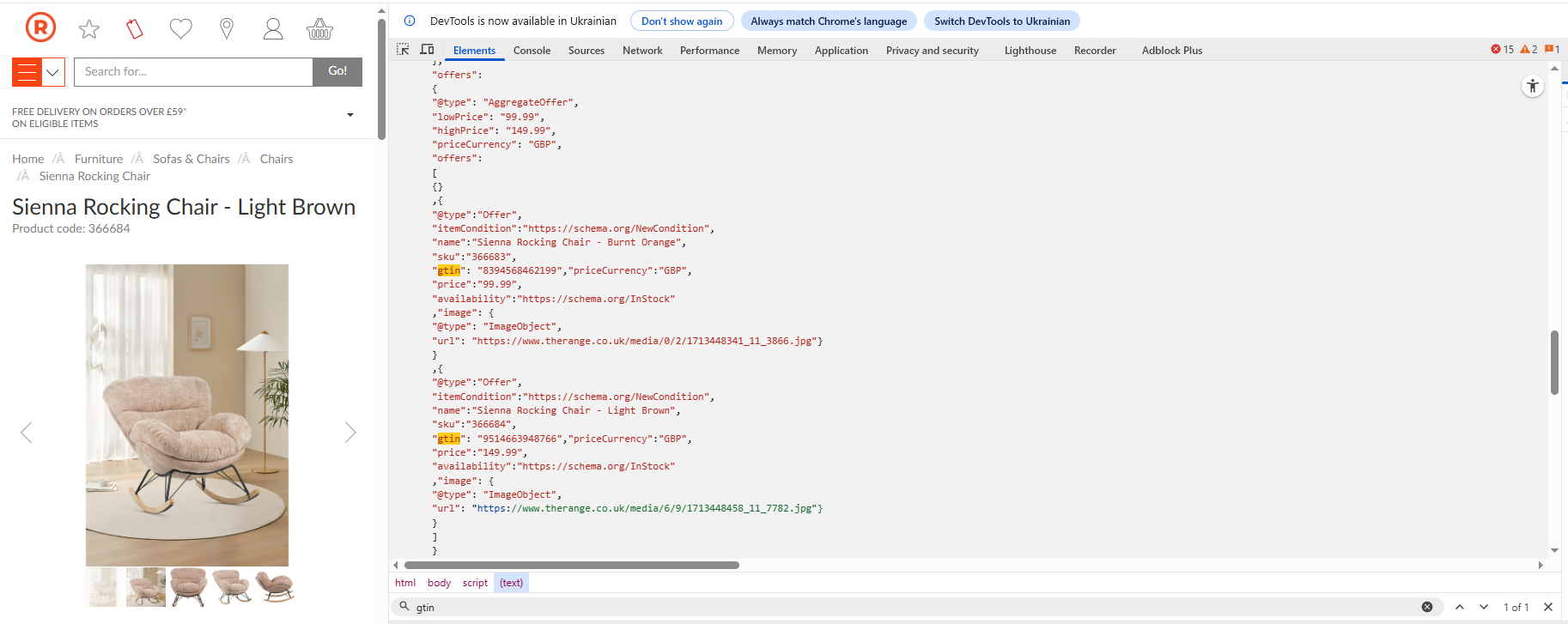Open the Furniture breadcrumb link

click(99, 159)
